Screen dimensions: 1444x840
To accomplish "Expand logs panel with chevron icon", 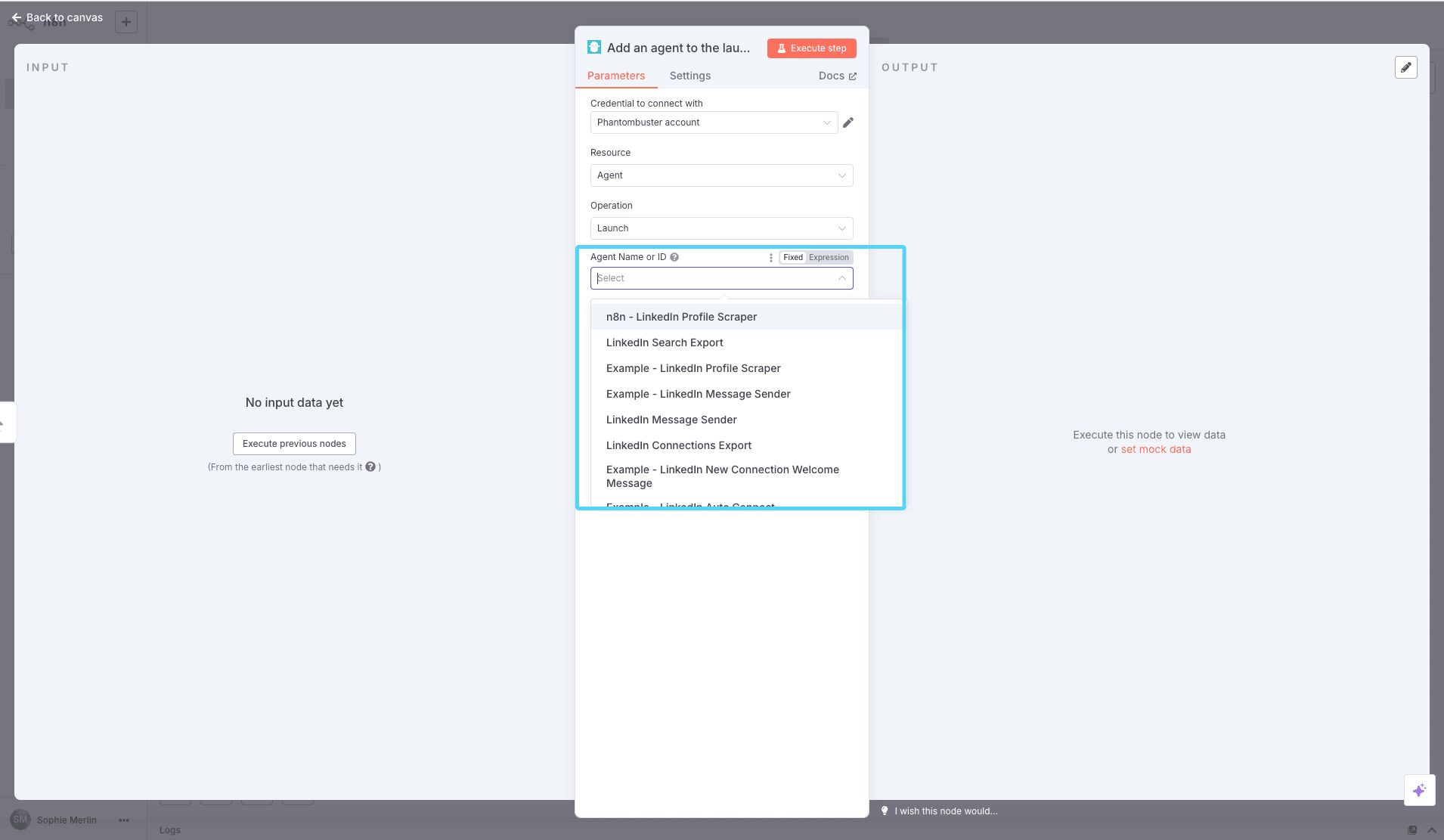I will [1431, 830].
